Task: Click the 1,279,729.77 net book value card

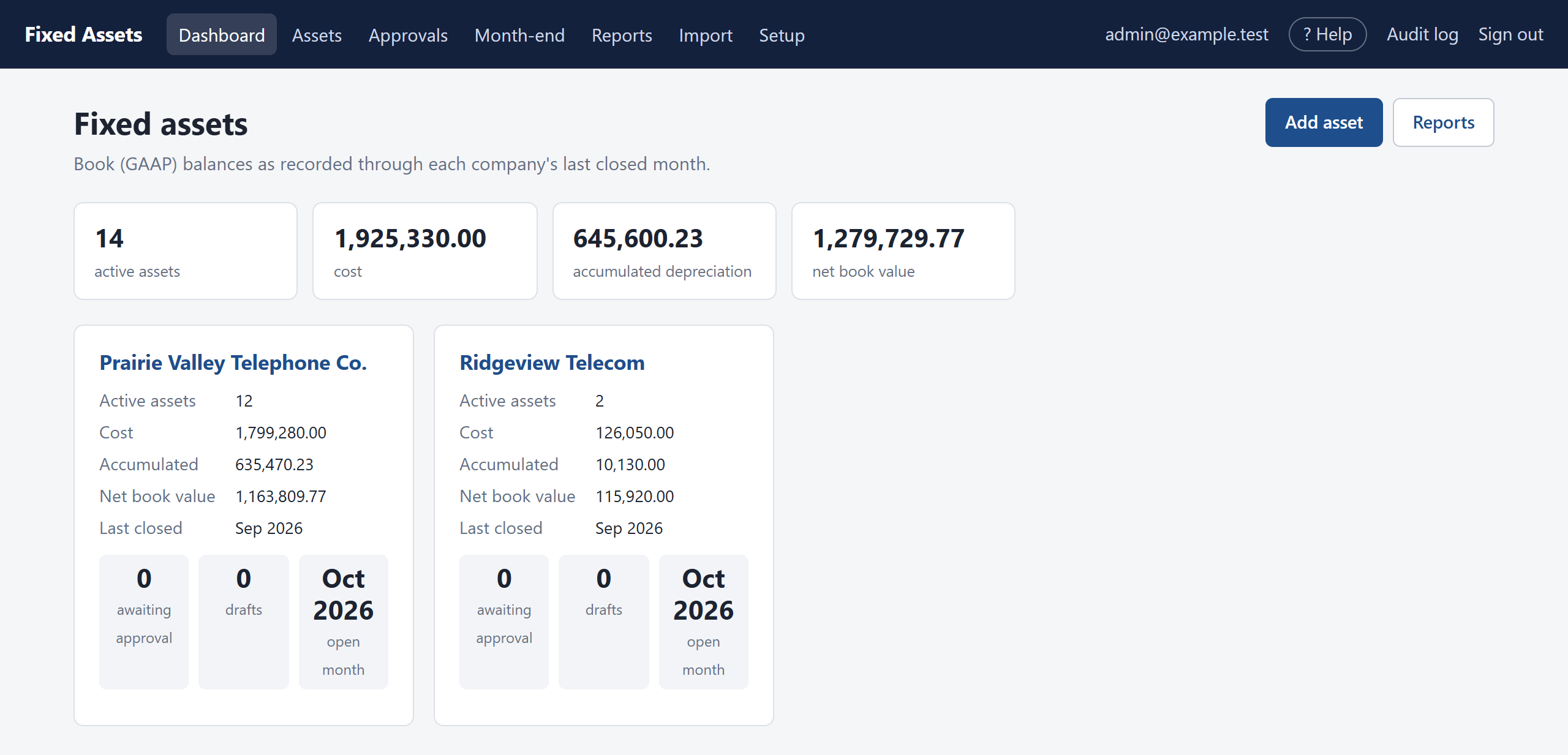Action: (903, 251)
